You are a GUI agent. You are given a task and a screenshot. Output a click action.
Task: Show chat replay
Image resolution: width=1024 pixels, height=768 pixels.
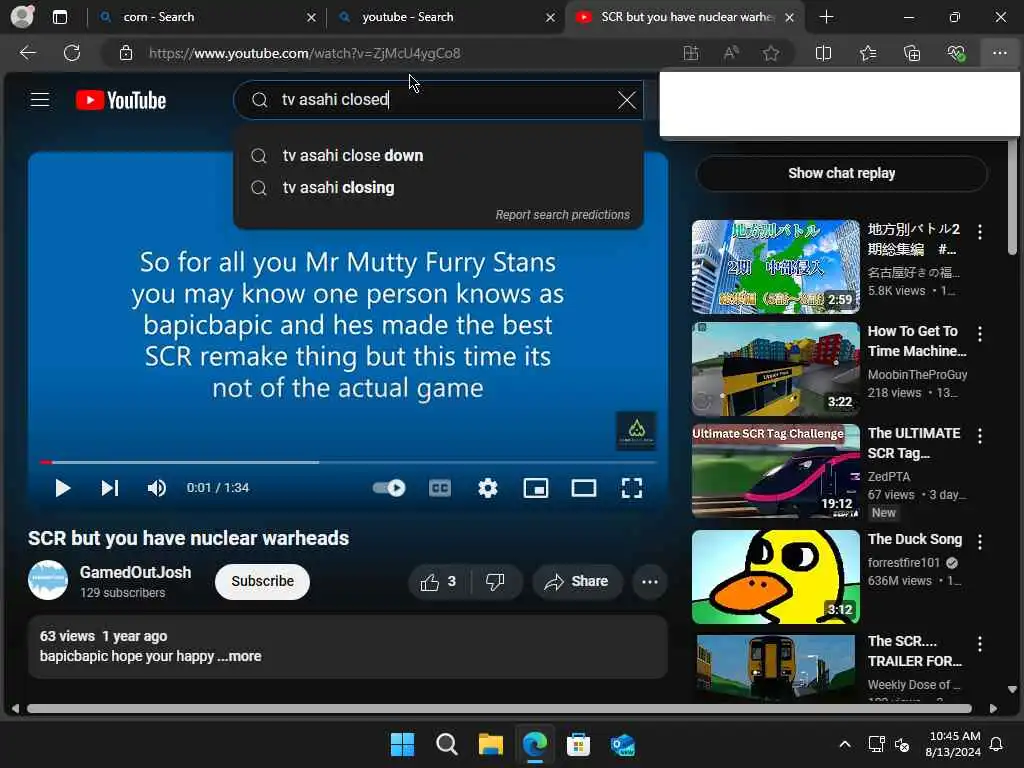(x=841, y=173)
